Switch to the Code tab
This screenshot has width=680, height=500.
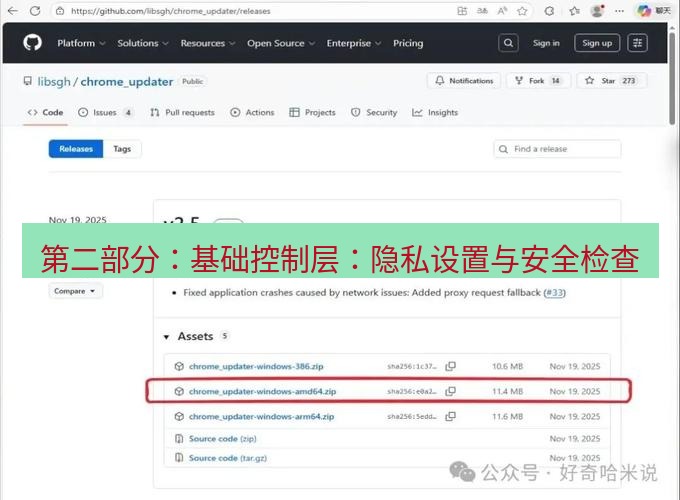45,113
